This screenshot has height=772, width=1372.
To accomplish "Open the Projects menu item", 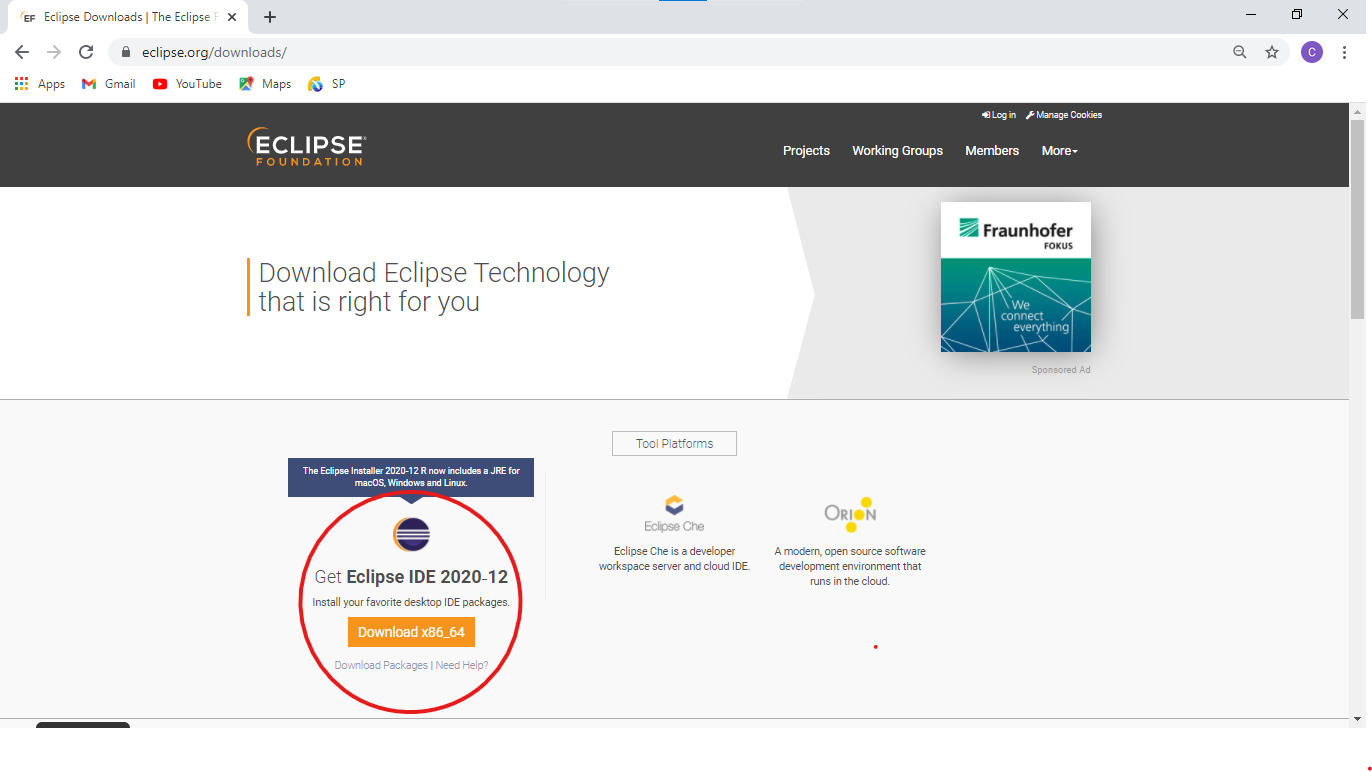I will (806, 151).
